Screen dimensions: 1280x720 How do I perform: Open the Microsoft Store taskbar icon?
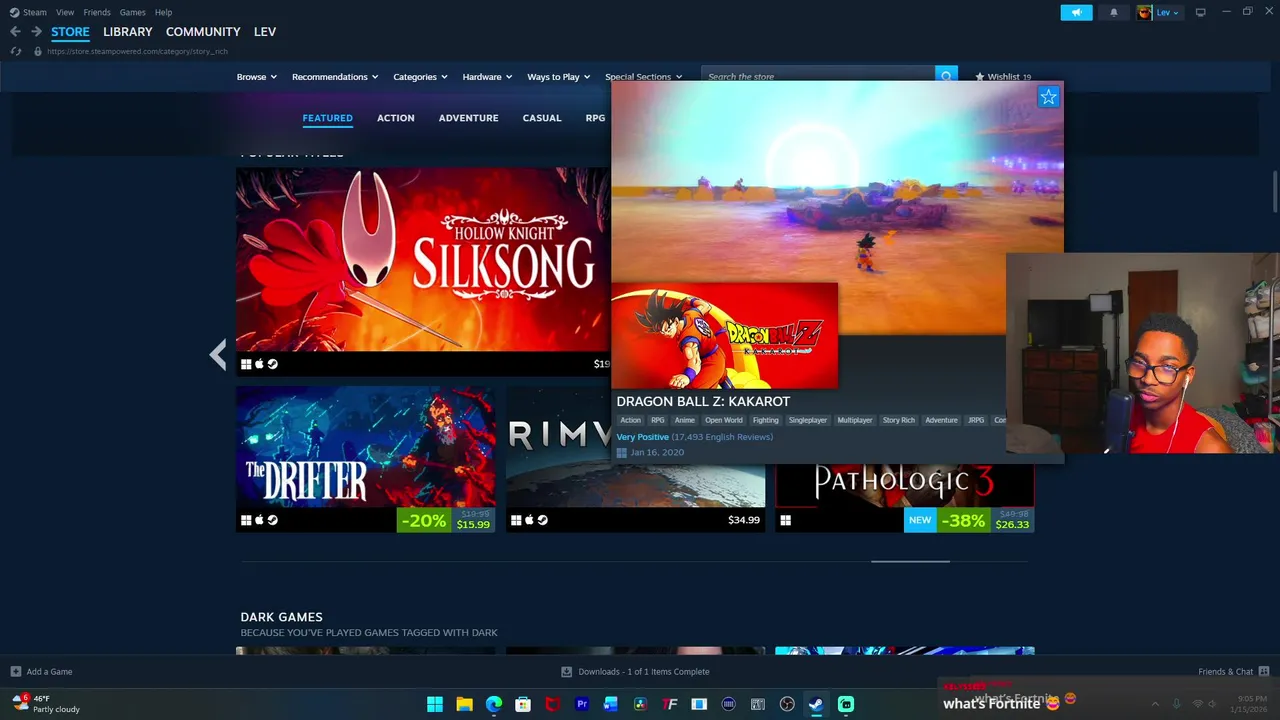(523, 704)
